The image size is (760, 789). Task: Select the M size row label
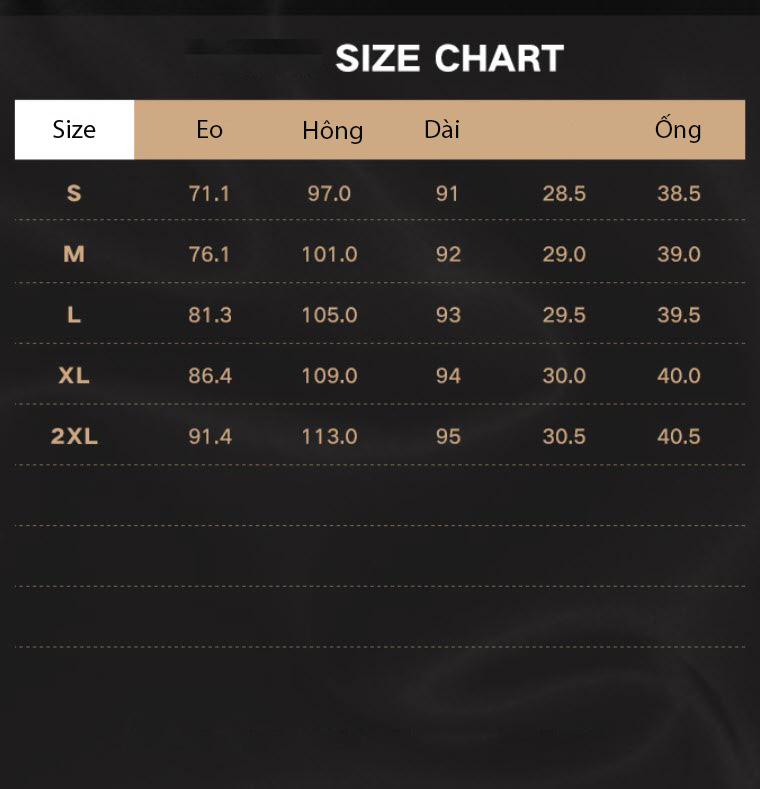(x=74, y=254)
